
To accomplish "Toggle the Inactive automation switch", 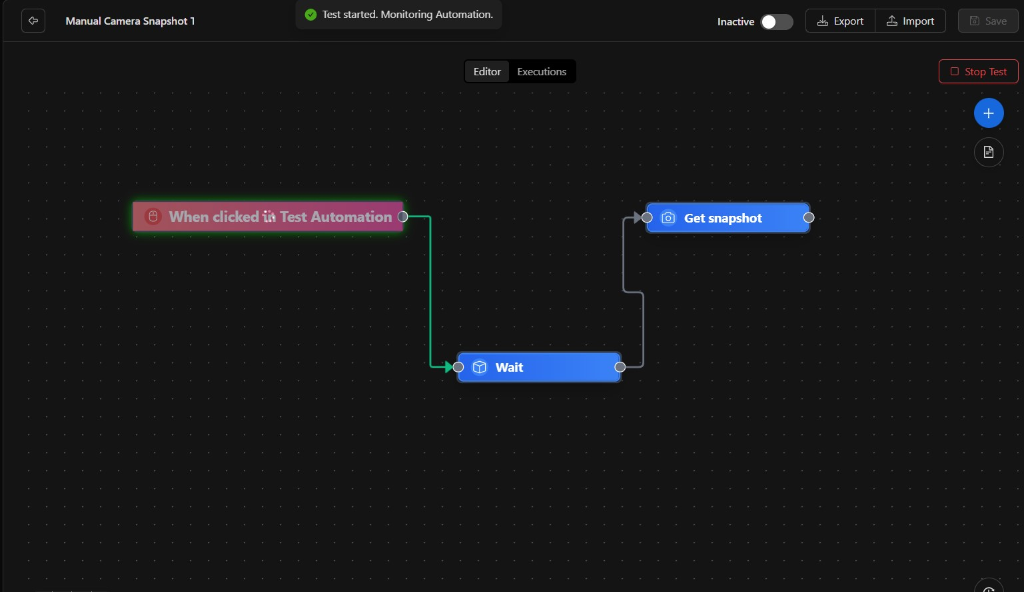I will coord(776,22).
